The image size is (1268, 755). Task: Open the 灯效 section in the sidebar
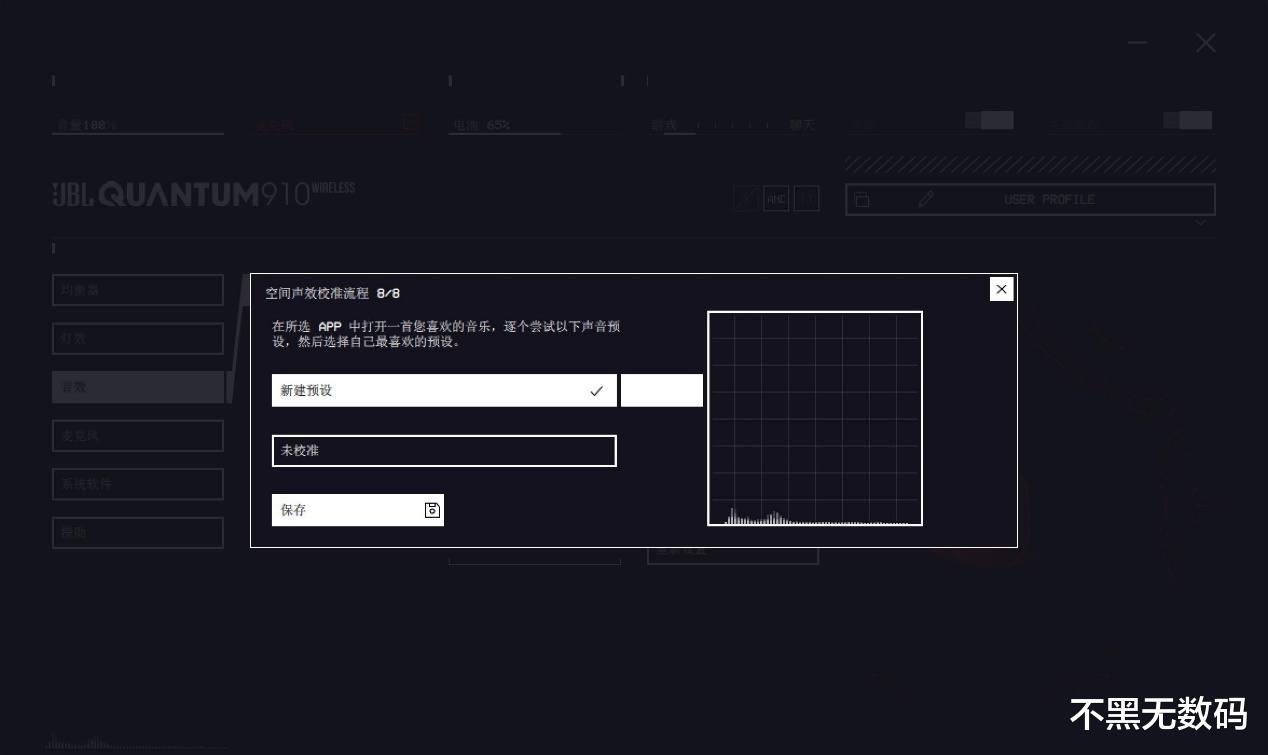click(x=137, y=338)
